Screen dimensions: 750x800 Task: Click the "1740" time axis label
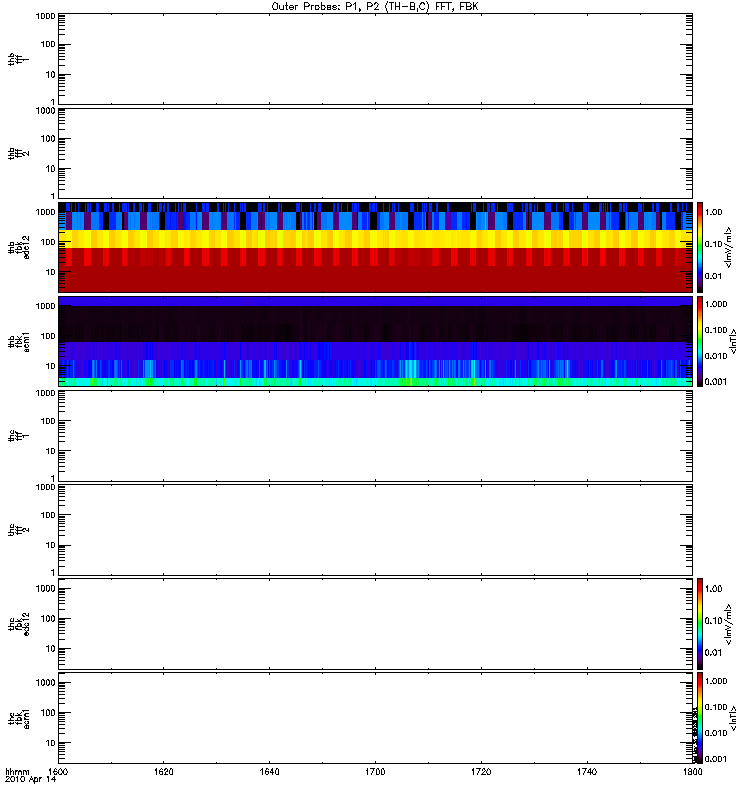(587, 772)
